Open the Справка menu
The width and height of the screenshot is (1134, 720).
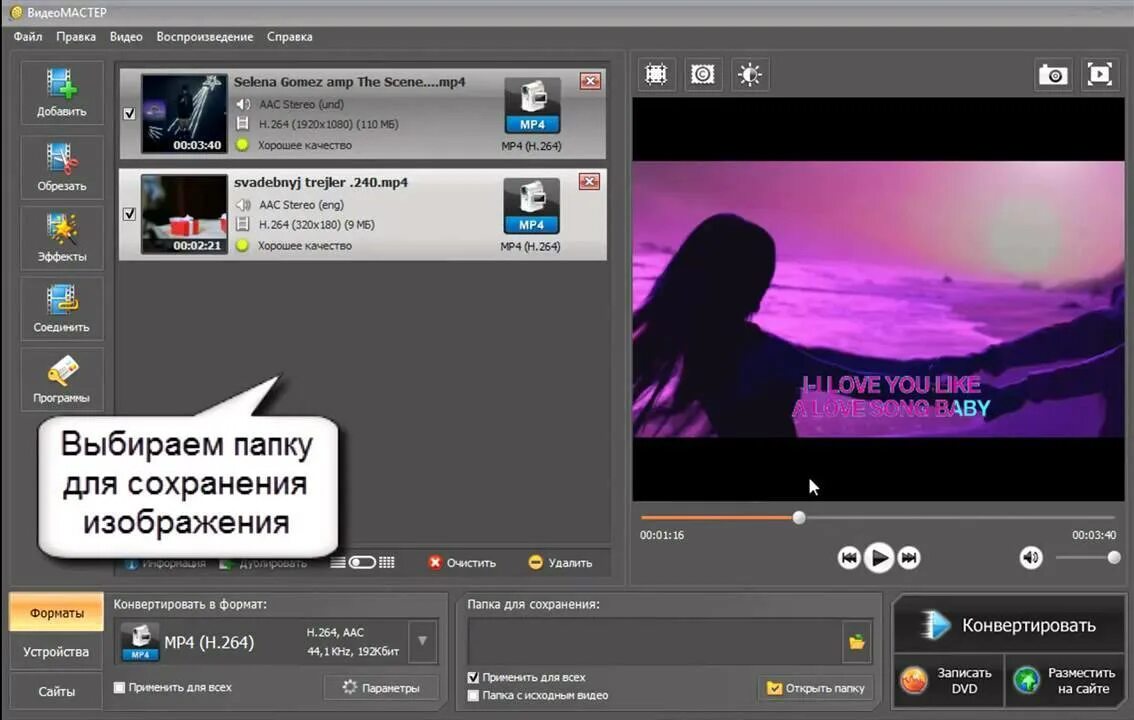(289, 36)
